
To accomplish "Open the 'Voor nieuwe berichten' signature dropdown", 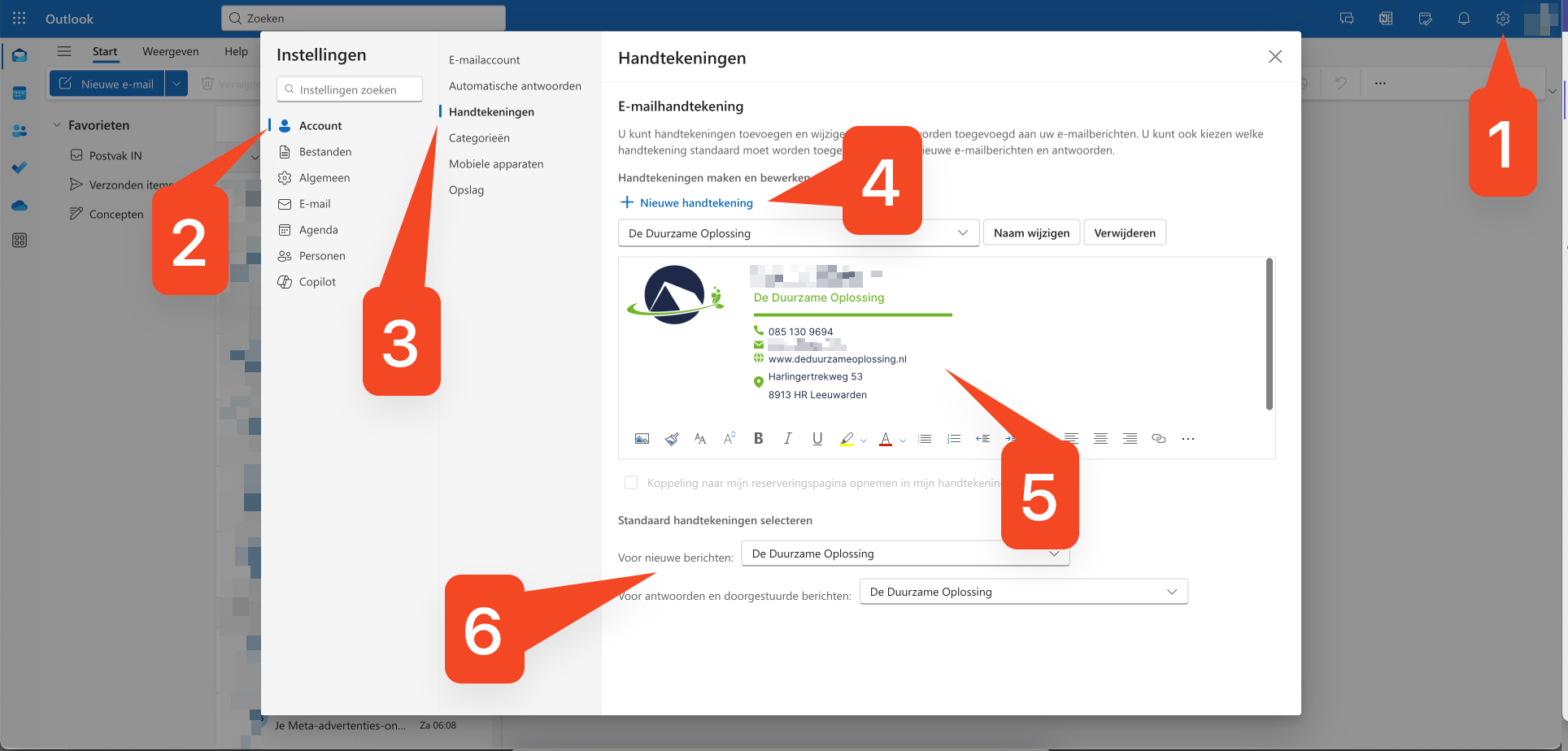I will (x=905, y=553).
